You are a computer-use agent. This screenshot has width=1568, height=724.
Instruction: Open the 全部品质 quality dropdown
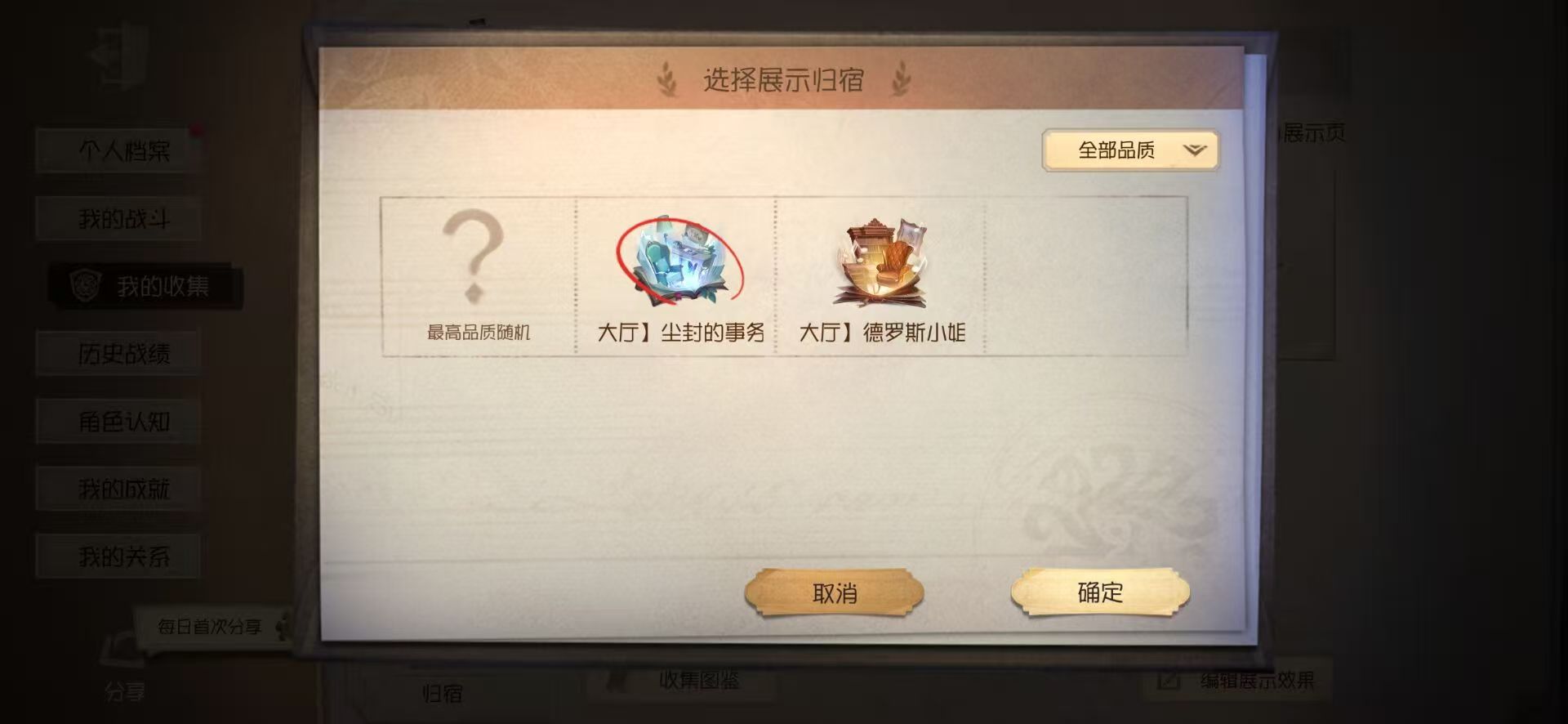pos(1130,150)
